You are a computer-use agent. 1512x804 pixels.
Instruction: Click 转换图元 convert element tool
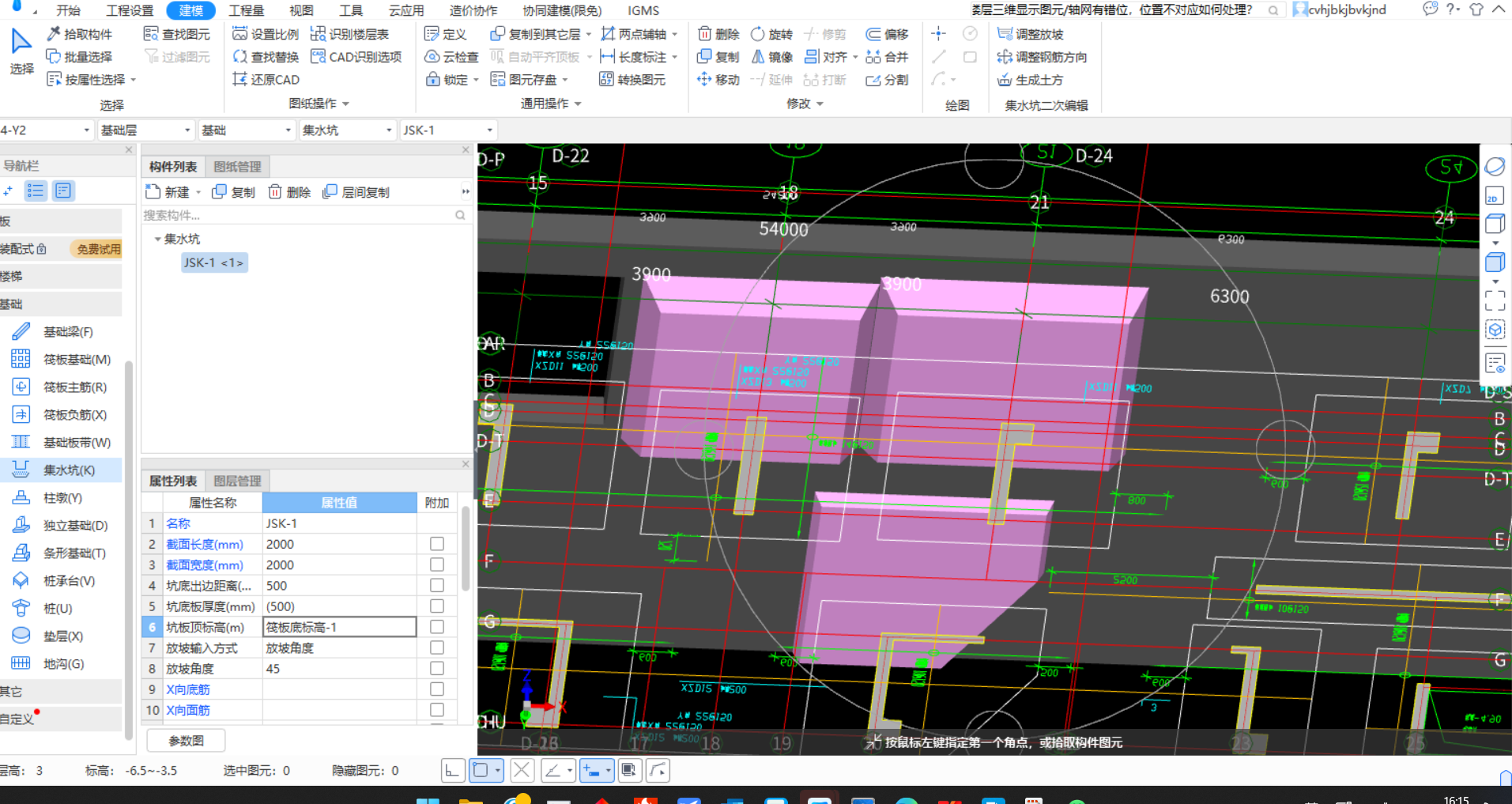632,80
